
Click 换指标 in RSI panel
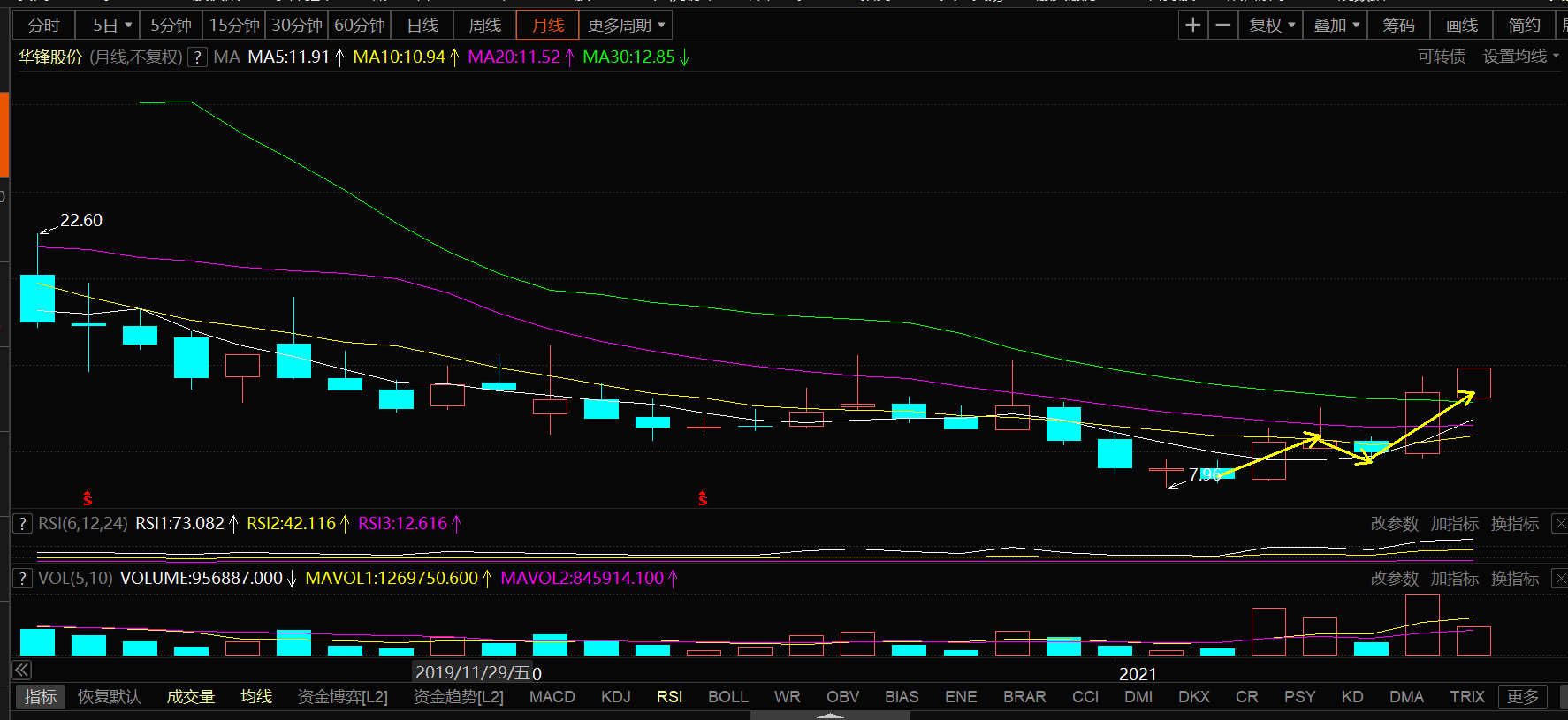pos(1515,524)
